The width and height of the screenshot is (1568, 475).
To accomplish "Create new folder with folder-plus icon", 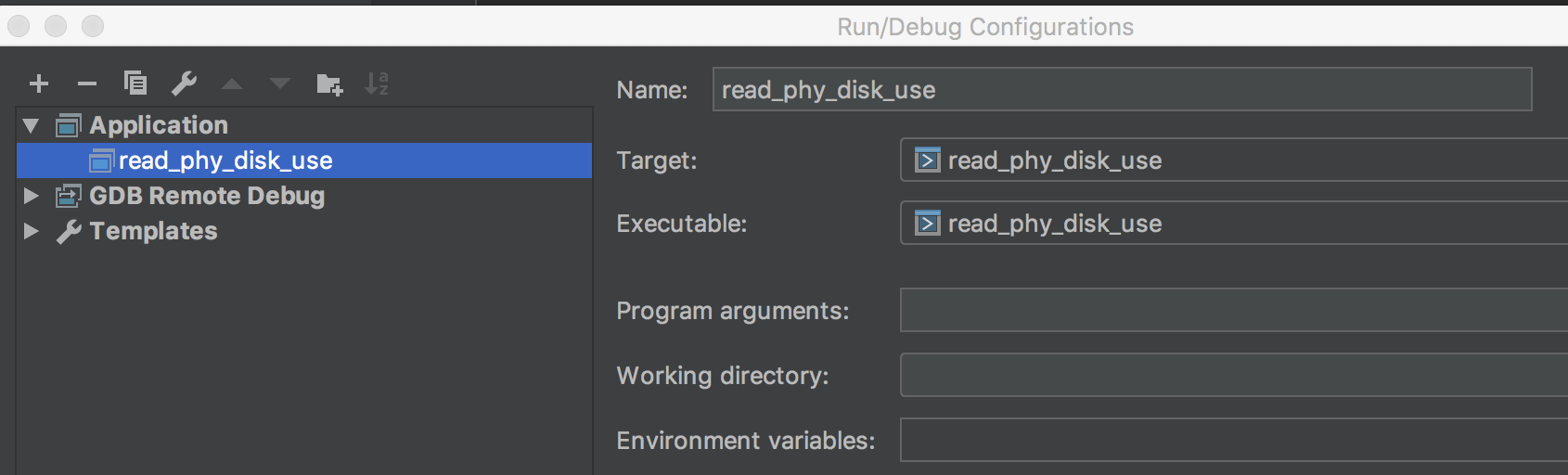I will tap(329, 84).
